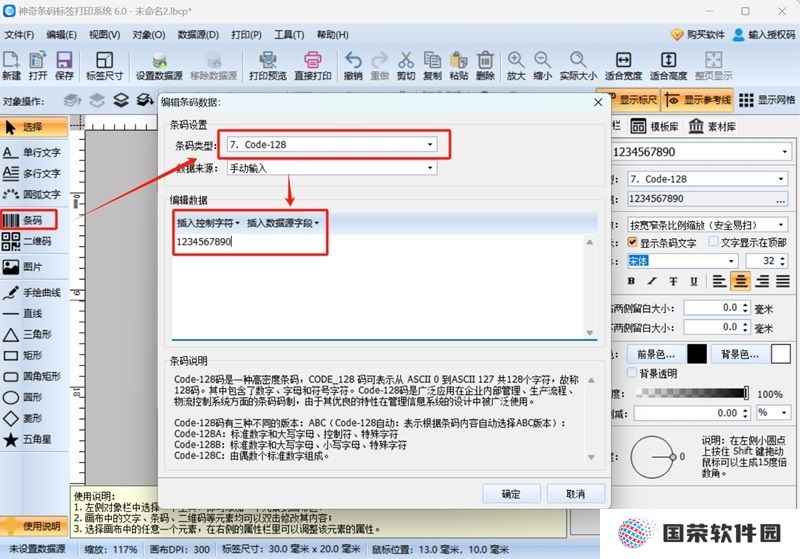Click the black foreground color swatch
The image size is (800, 559).
pos(697,354)
